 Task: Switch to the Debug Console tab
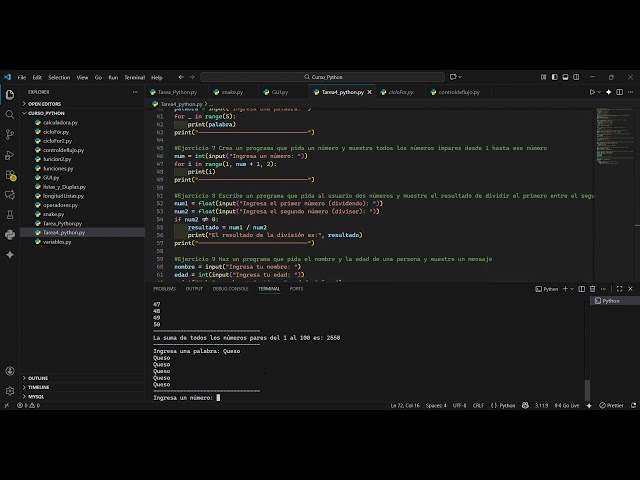[x=230, y=289]
